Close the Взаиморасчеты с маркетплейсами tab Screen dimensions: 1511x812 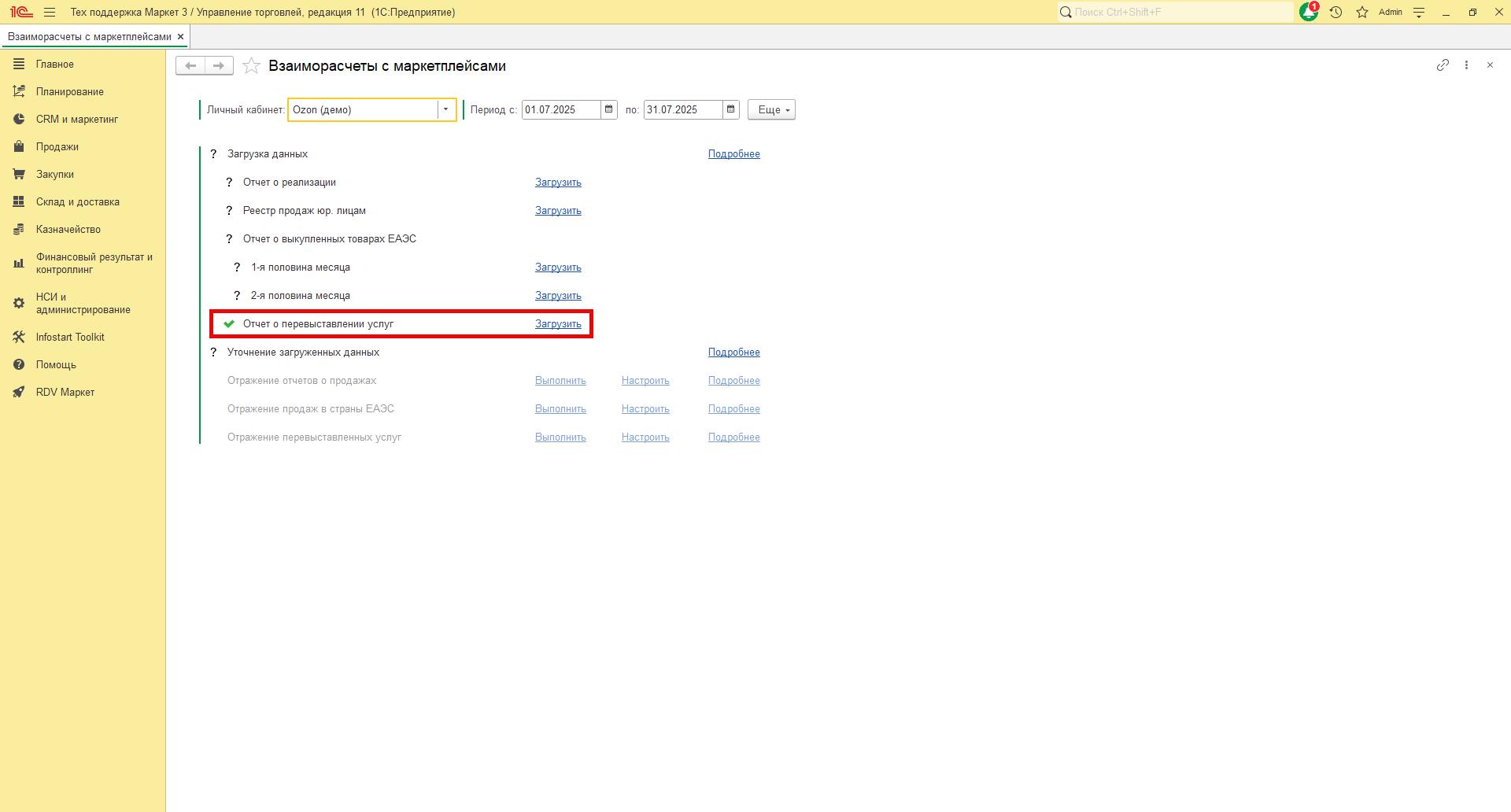point(180,37)
